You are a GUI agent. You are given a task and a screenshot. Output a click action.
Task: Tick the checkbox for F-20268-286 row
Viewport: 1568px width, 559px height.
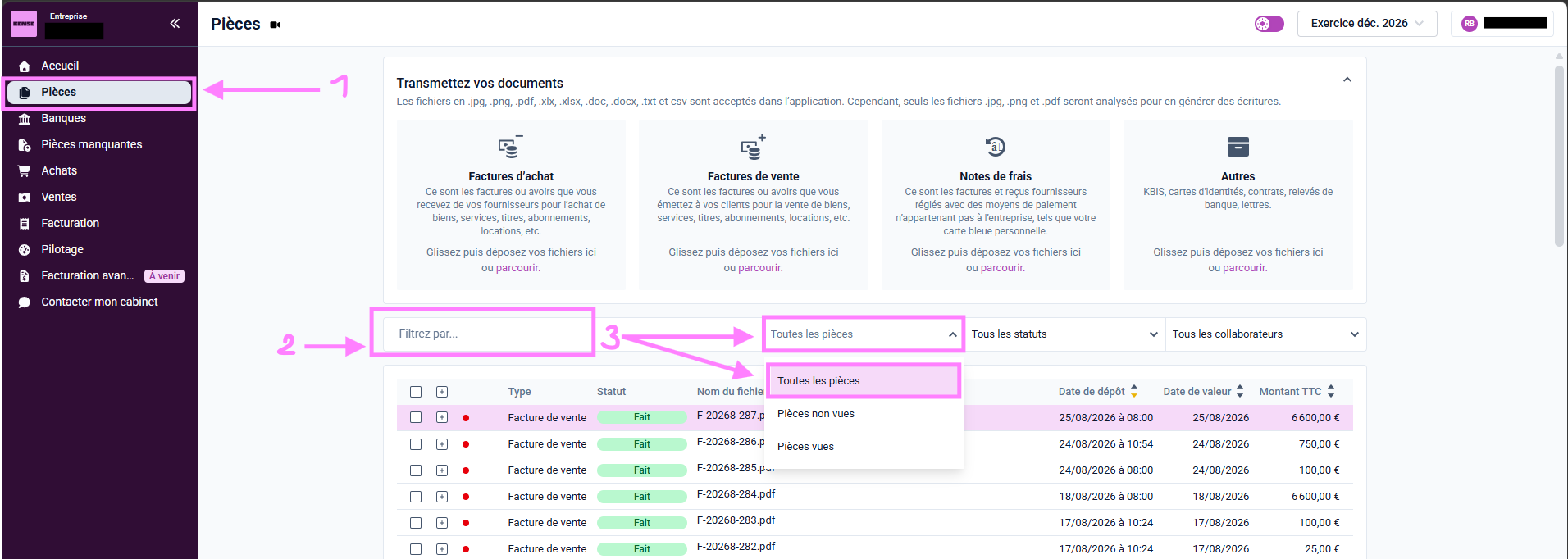click(x=416, y=444)
